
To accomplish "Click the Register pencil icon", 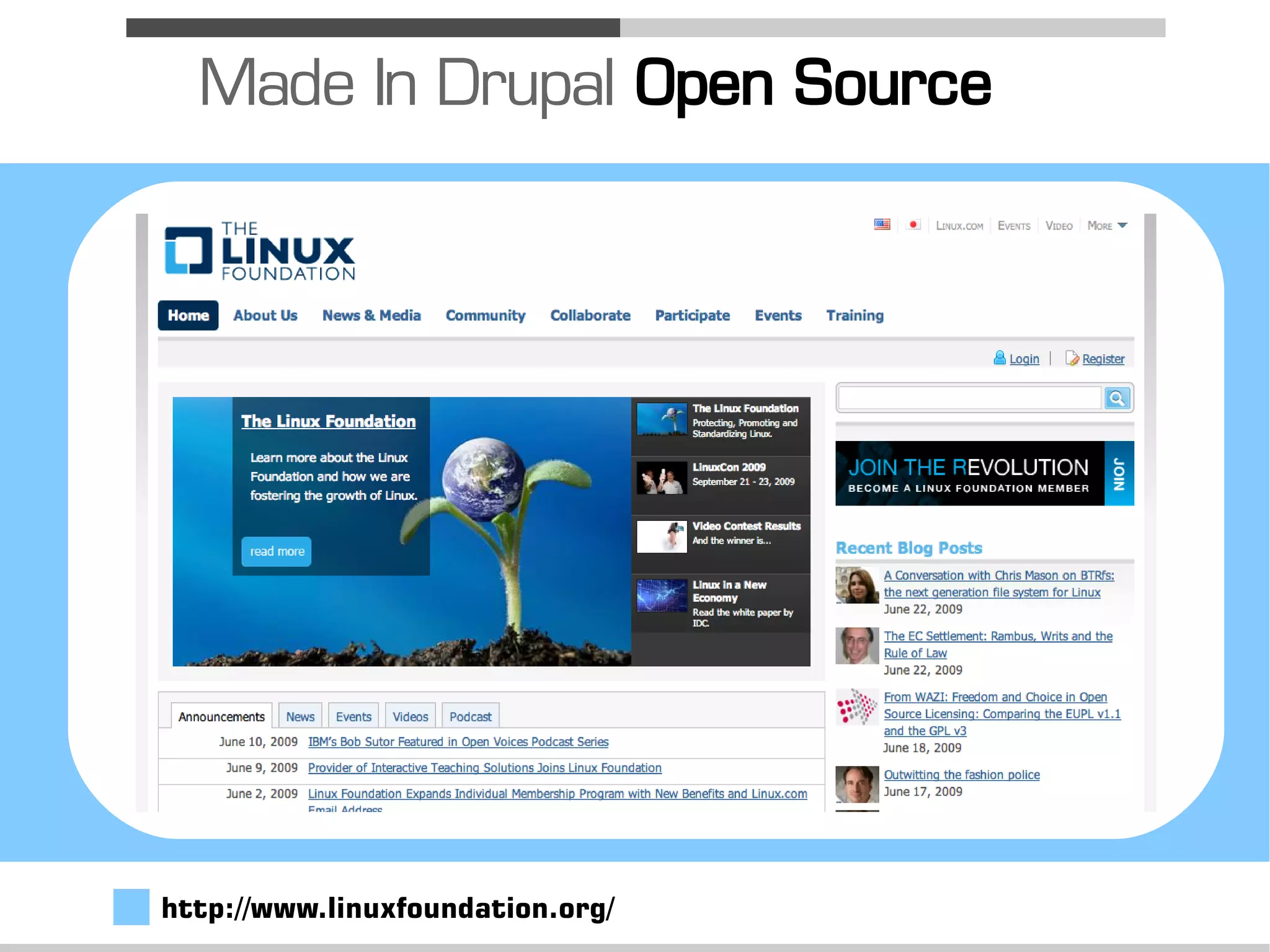I will [1072, 358].
